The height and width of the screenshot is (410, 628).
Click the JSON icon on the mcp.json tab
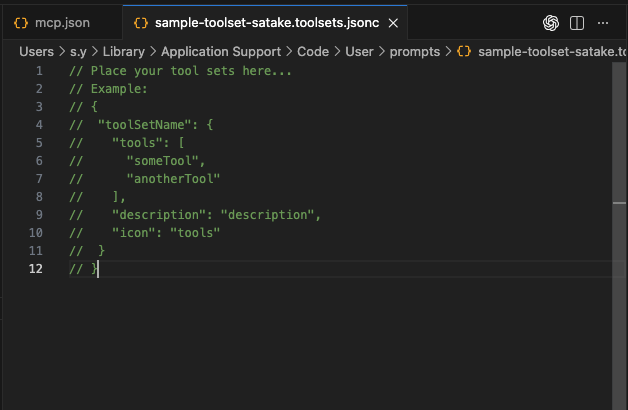click(20, 22)
